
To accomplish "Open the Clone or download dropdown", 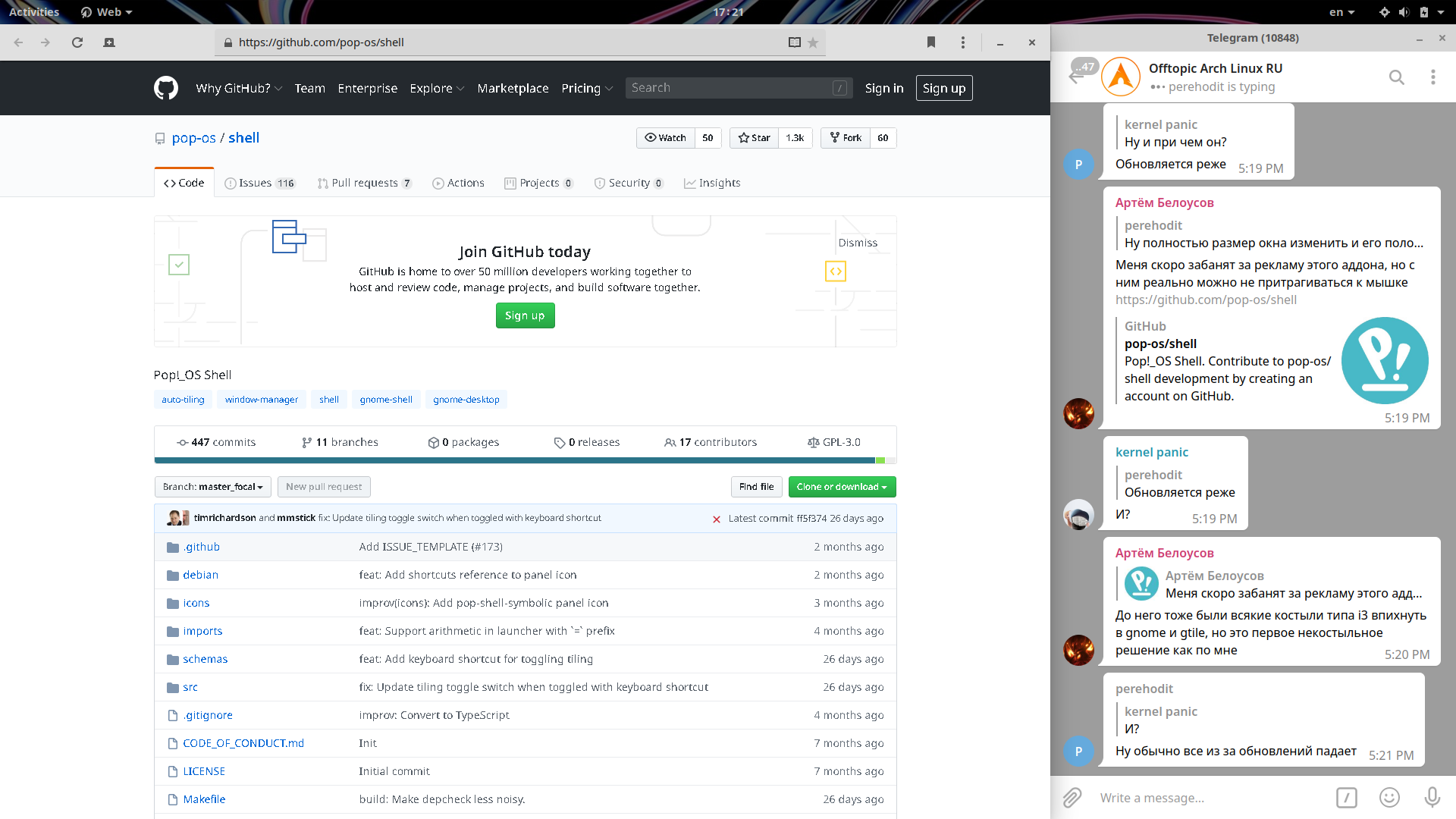I will tap(842, 487).
